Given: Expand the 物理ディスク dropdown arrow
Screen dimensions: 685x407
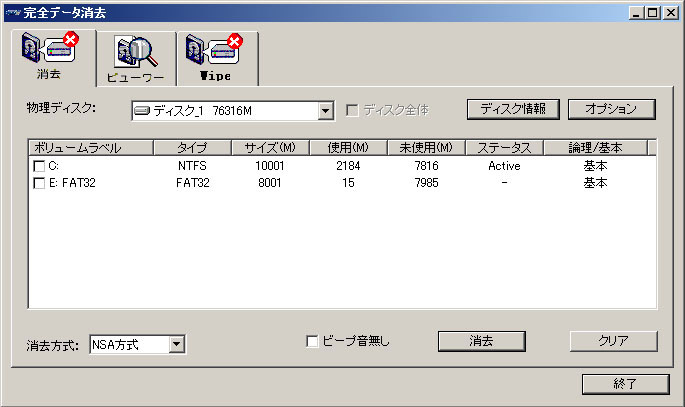Looking at the screenshot, I should 325,111.
